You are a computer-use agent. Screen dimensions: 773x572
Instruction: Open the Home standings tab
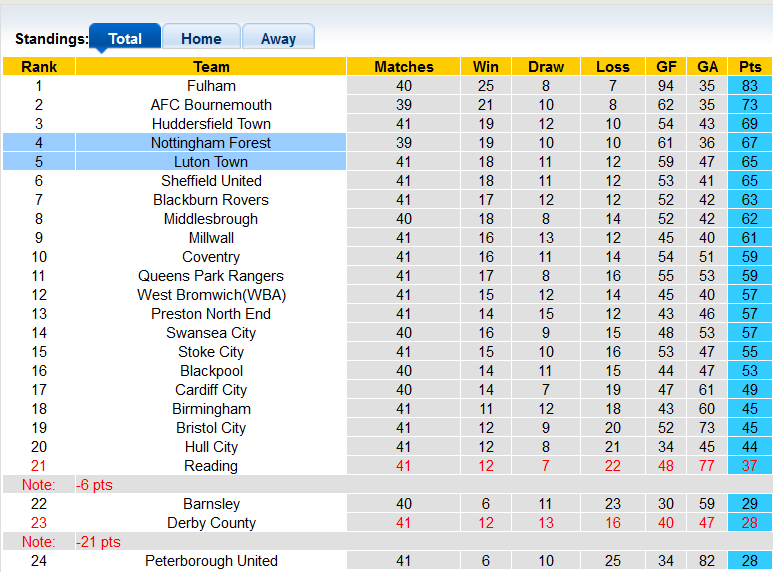pyautogui.click(x=201, y=38)
